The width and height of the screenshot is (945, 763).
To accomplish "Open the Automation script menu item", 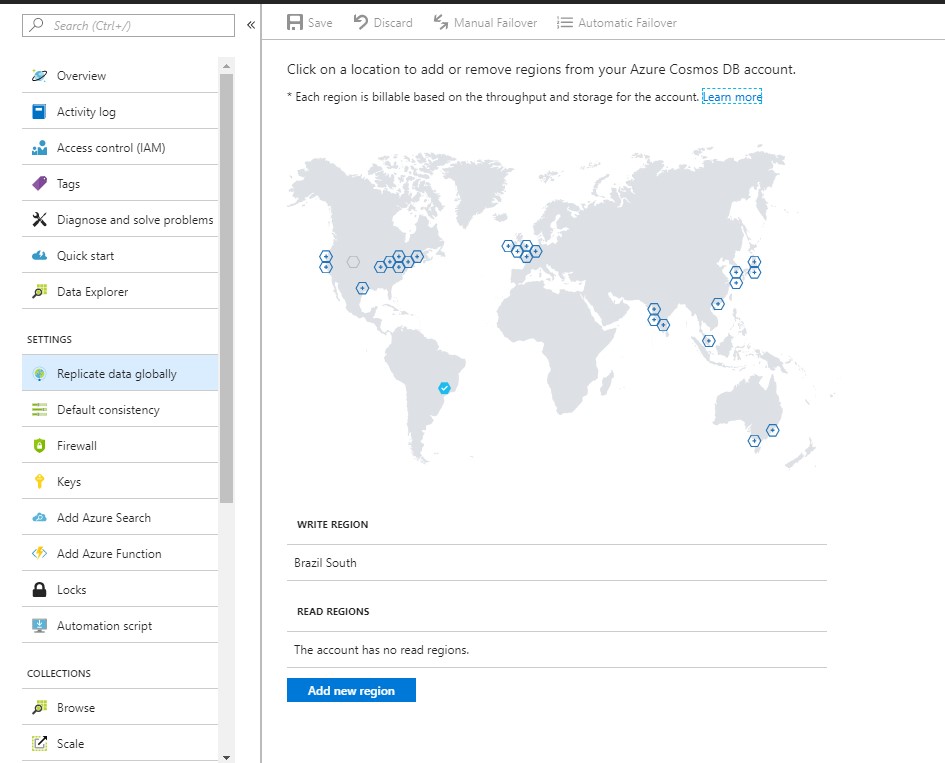I will point(120,626).
